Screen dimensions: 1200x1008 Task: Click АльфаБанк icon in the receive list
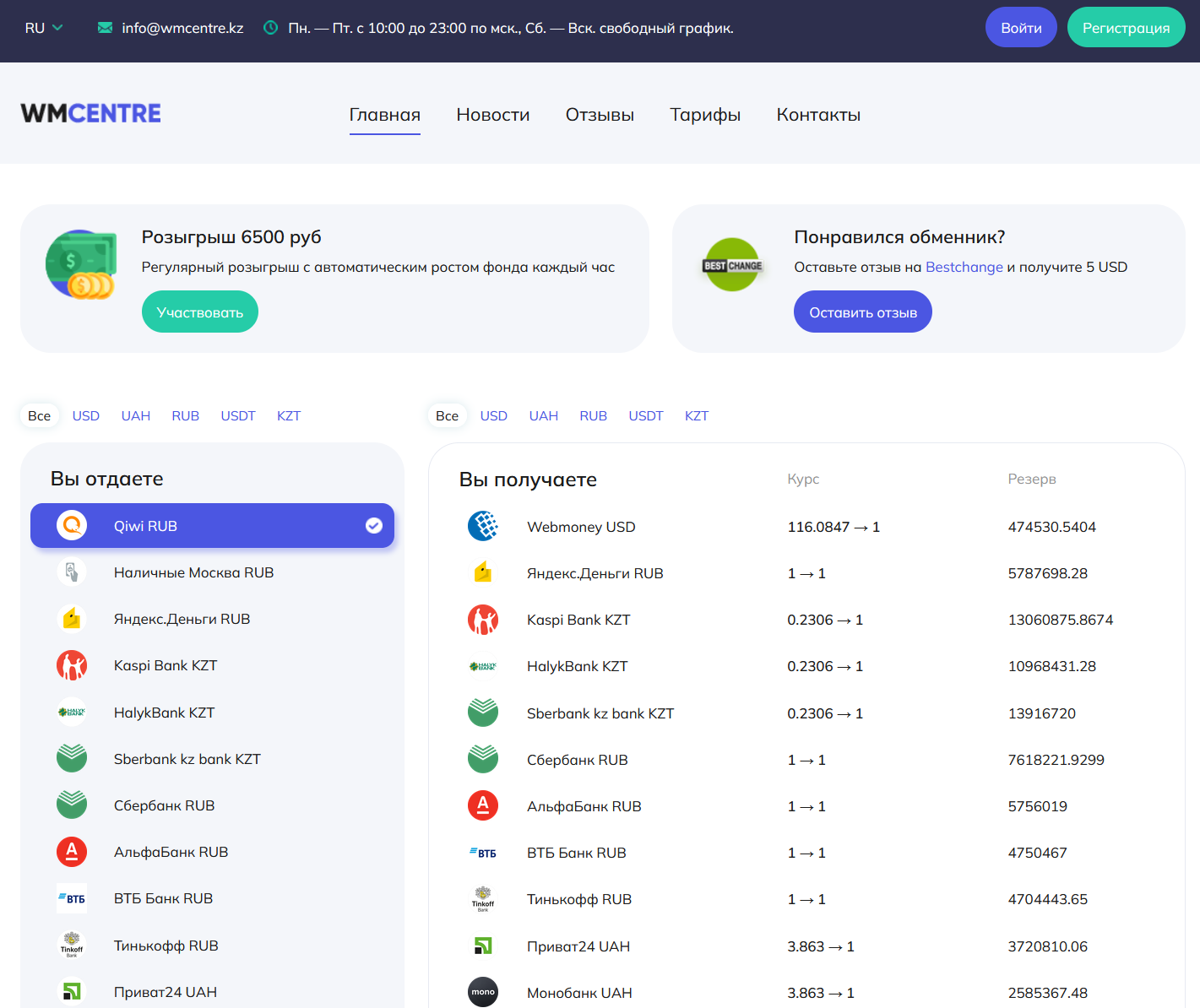pyautogui.click(x=483, y=806)
